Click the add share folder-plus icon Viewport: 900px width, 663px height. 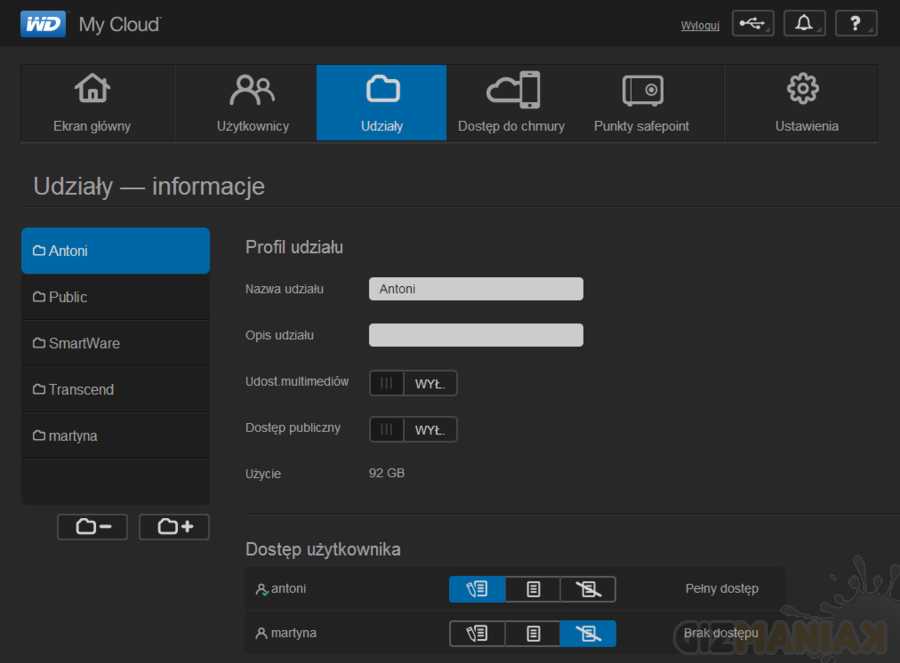point(174,527)
